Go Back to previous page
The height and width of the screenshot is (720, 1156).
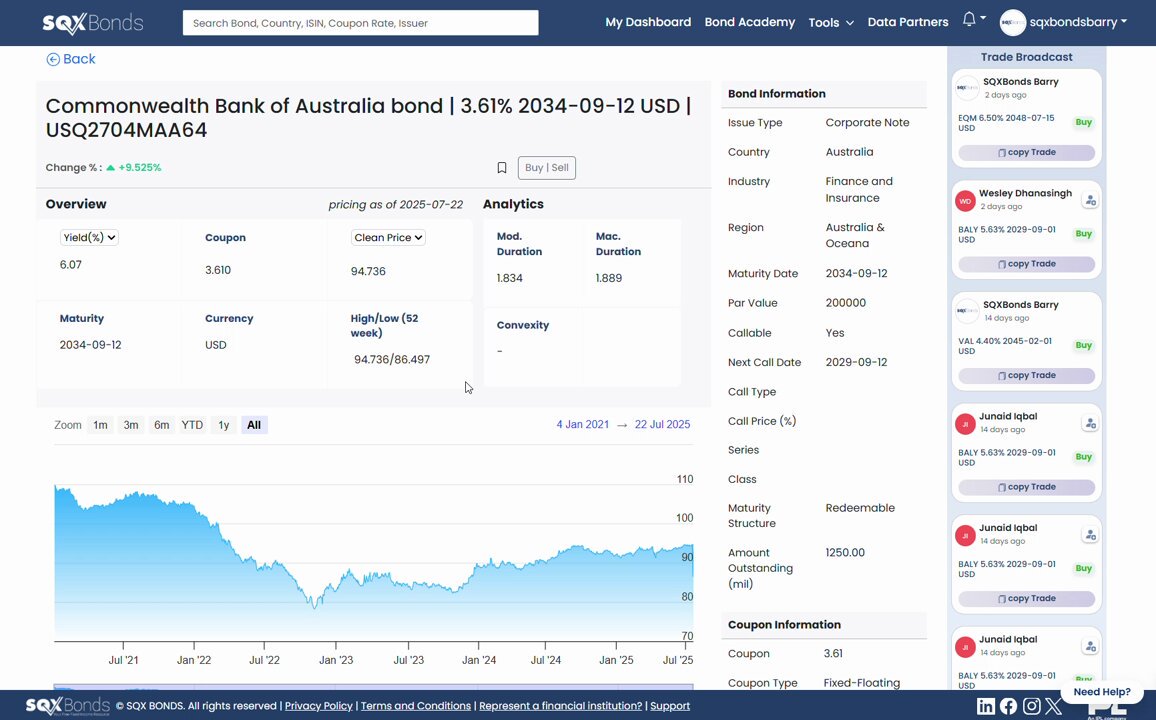(71, 59)
